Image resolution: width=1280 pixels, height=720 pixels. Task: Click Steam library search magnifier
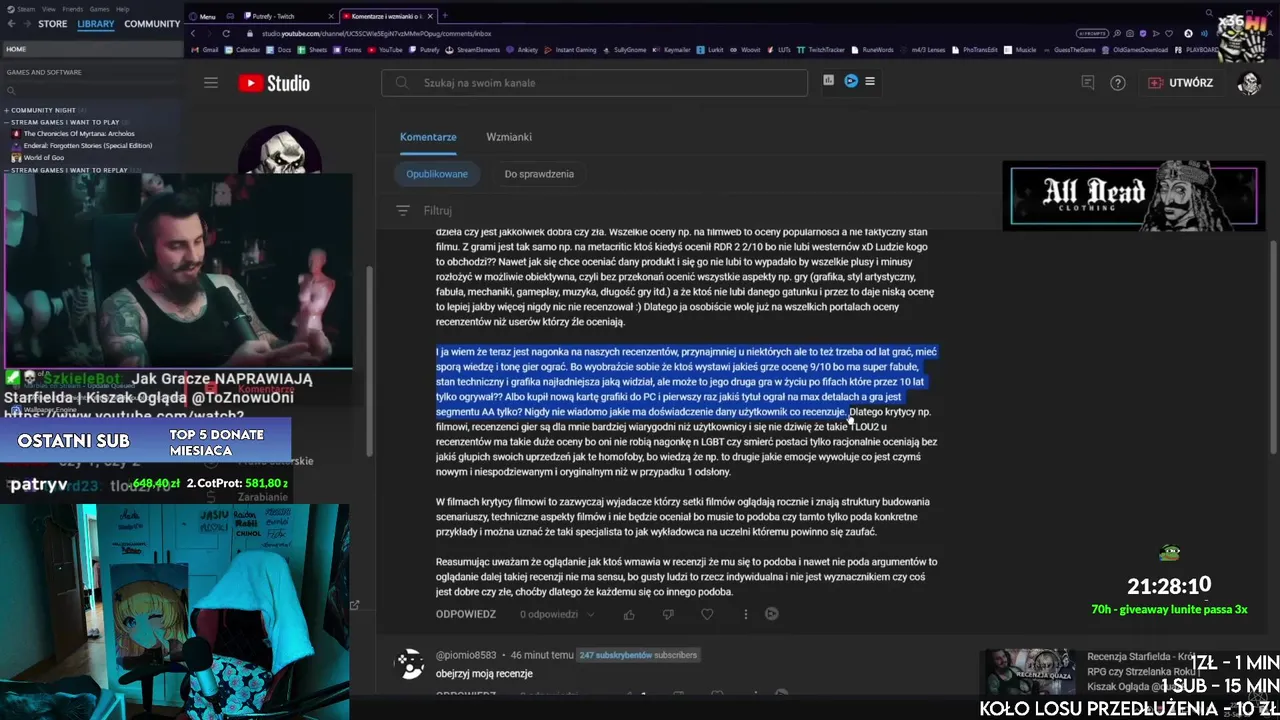[x=10, y=91]
